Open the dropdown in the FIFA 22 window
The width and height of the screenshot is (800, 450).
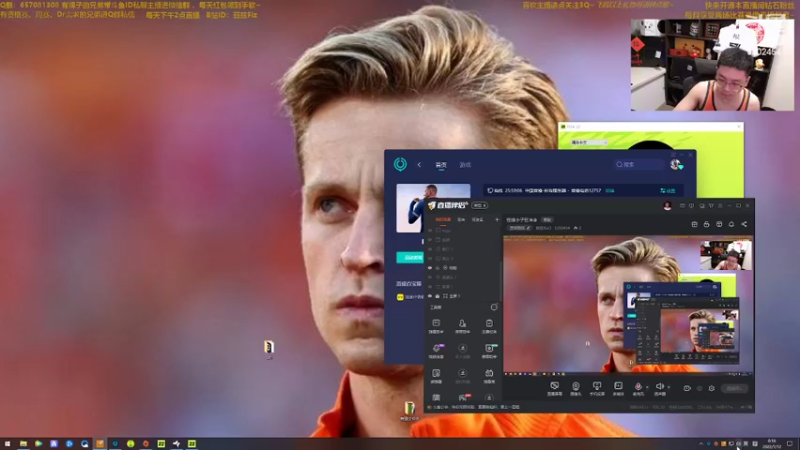[x=589, y=142]
